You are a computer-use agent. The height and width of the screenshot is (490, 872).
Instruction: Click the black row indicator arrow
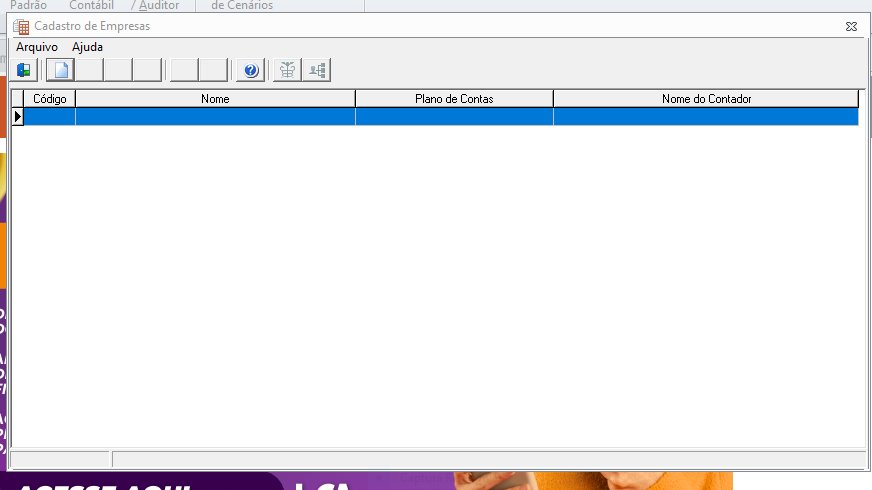17,117
